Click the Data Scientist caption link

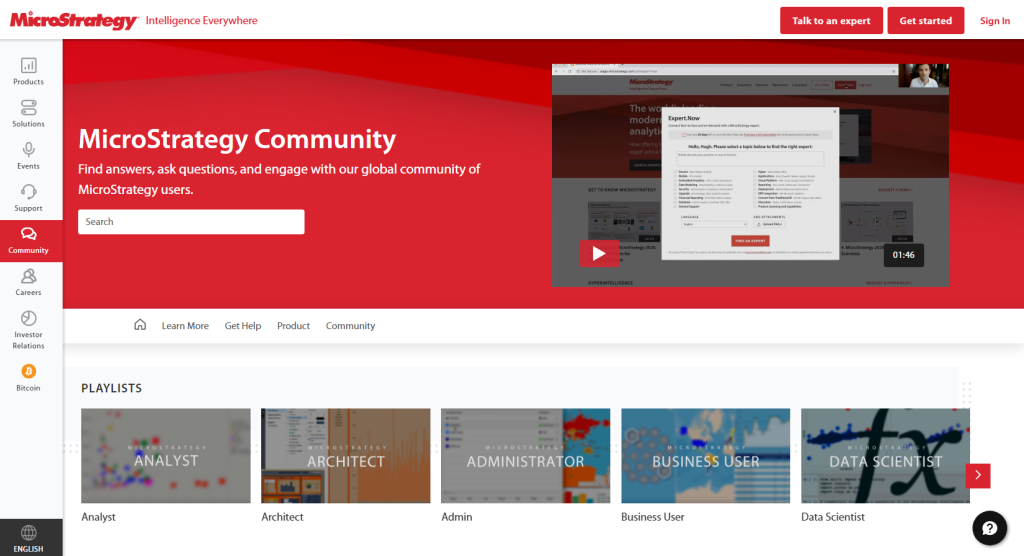point(833,517)
